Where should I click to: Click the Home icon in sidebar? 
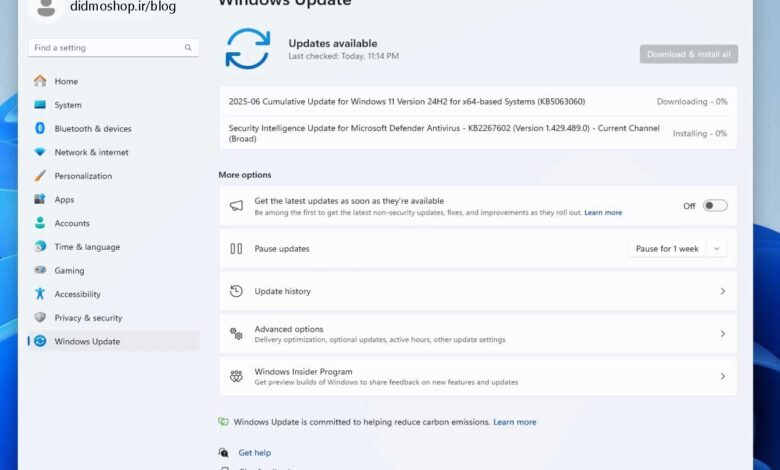coord(40,81)
